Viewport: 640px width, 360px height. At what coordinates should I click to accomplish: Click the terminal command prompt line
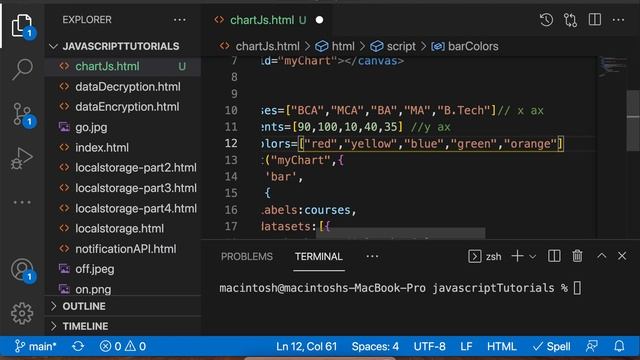(x=400, y=288)
